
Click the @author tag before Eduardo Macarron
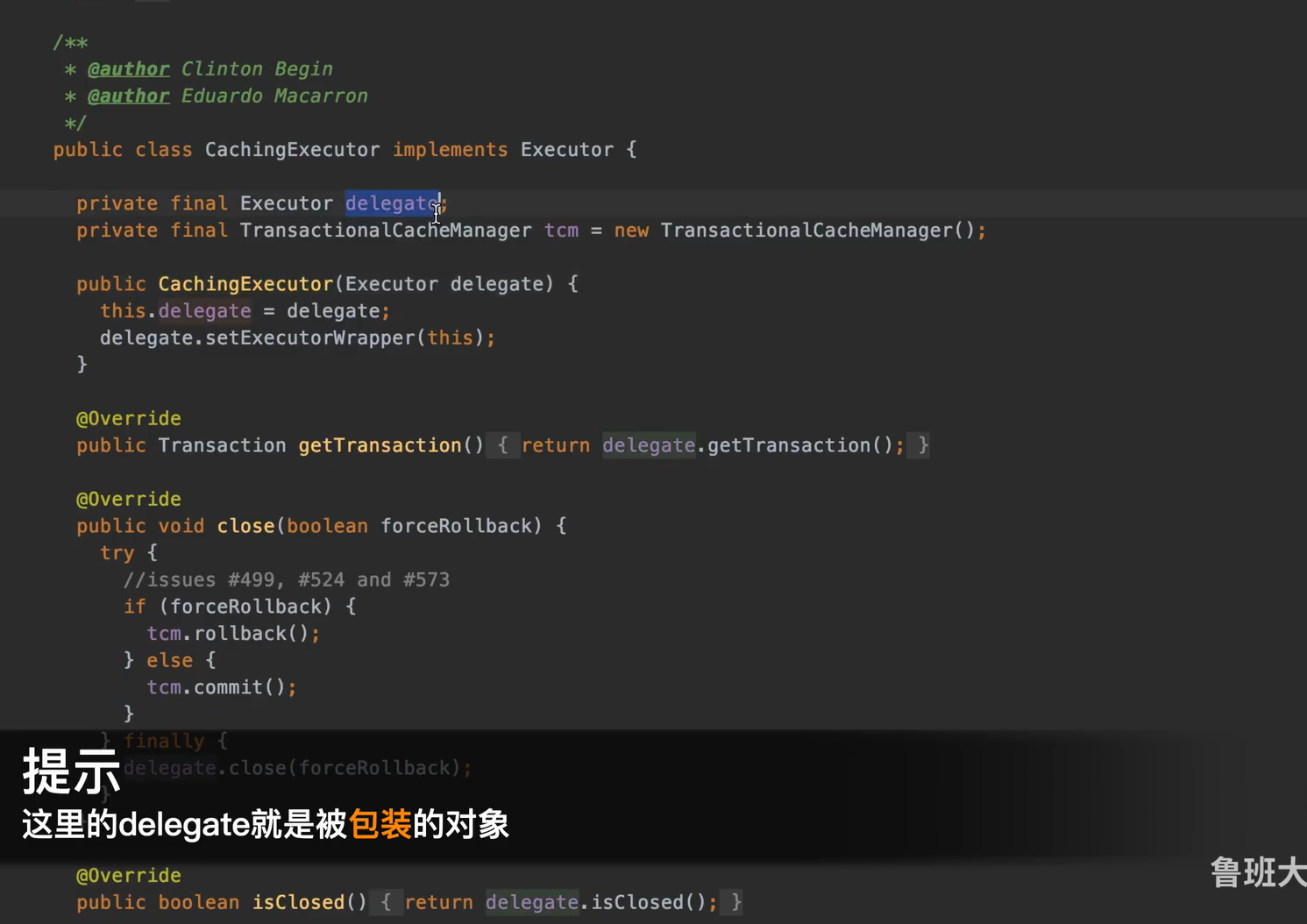click(128, 96)
